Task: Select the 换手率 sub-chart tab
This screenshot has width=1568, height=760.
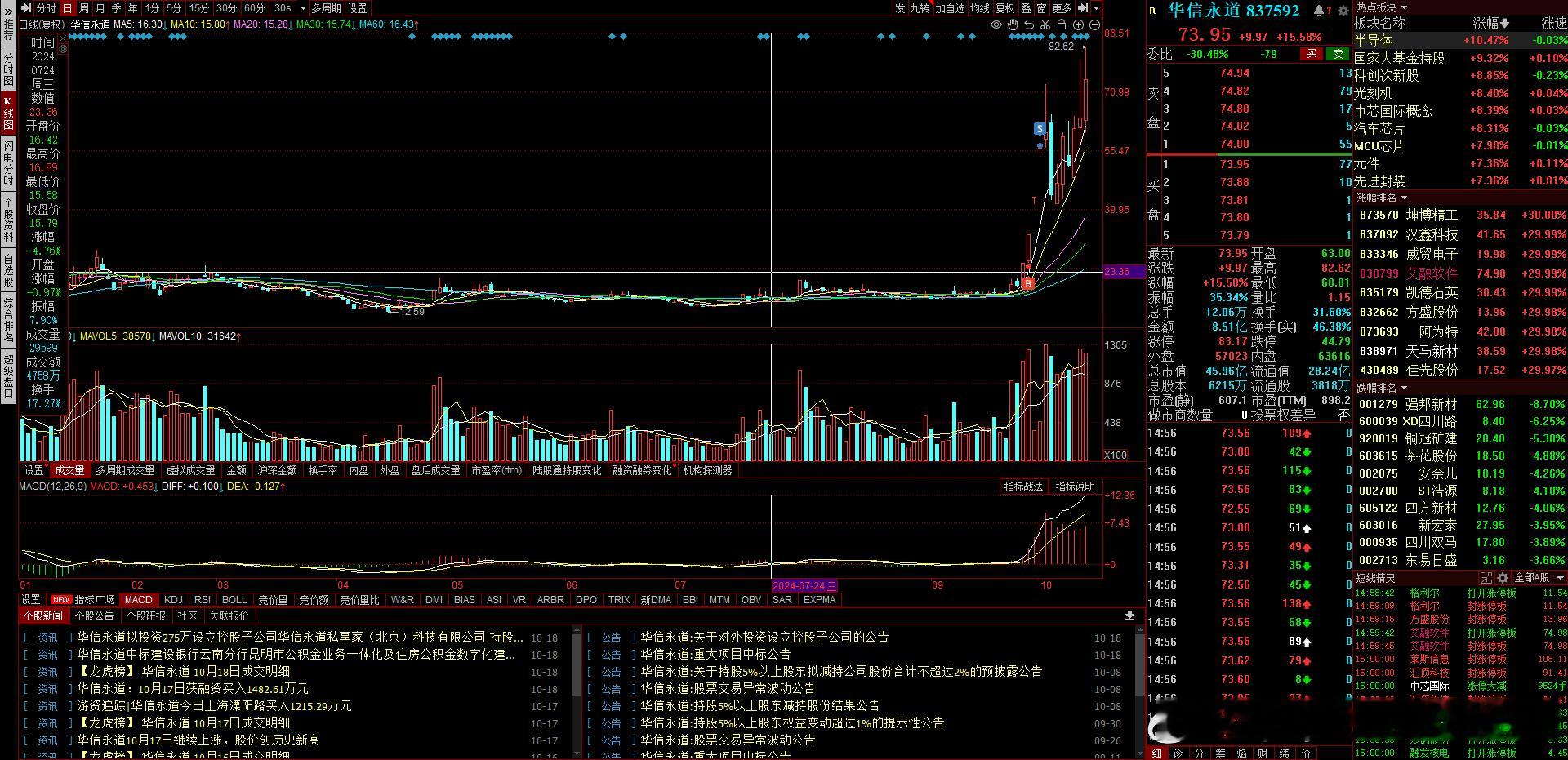Action: (x=323, y=470)
